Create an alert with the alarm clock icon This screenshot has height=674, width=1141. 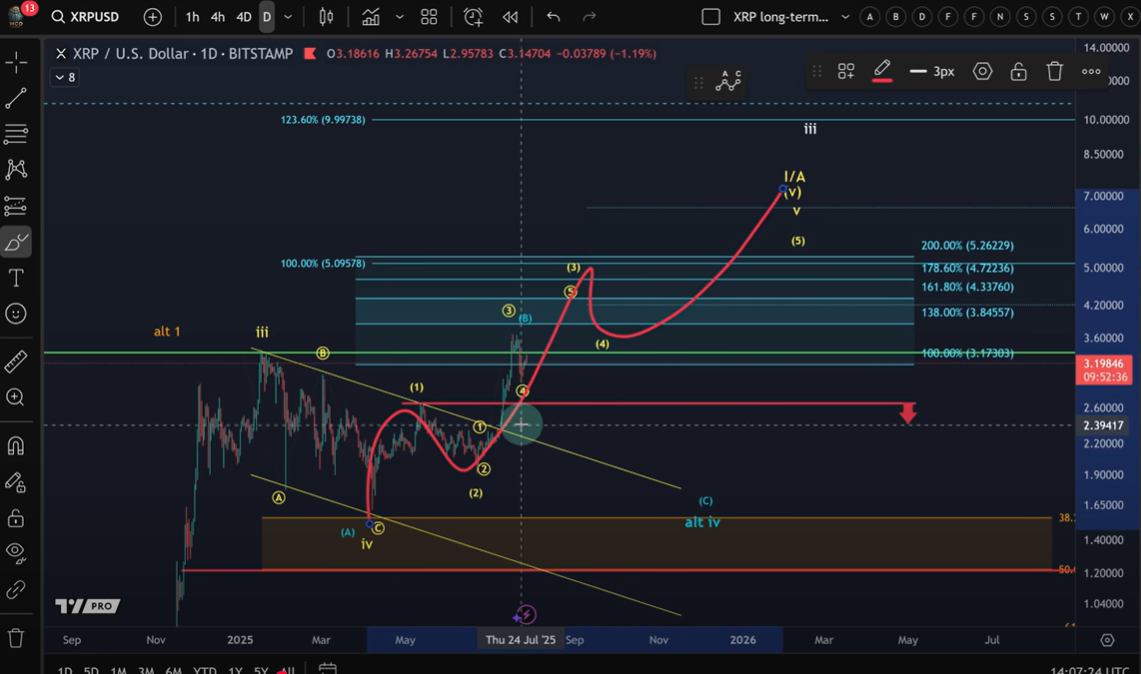473,17
